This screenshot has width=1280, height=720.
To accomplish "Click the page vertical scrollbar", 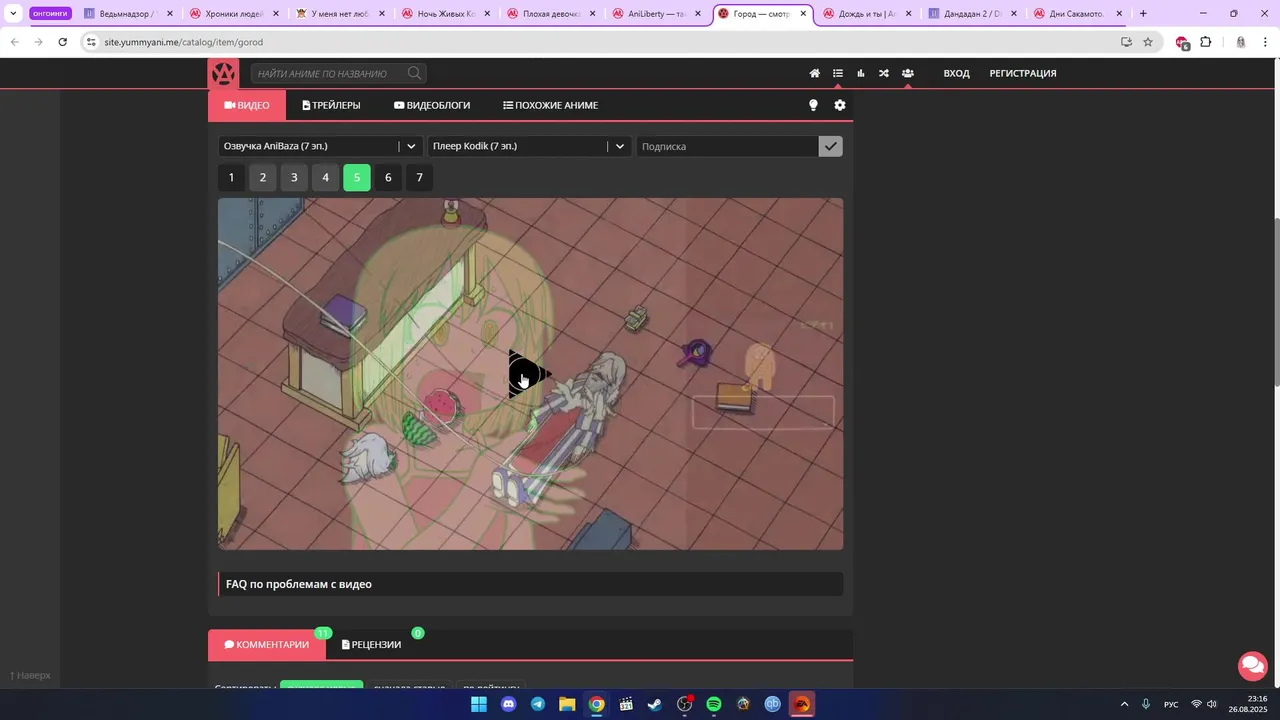I will click(1275, 300).
